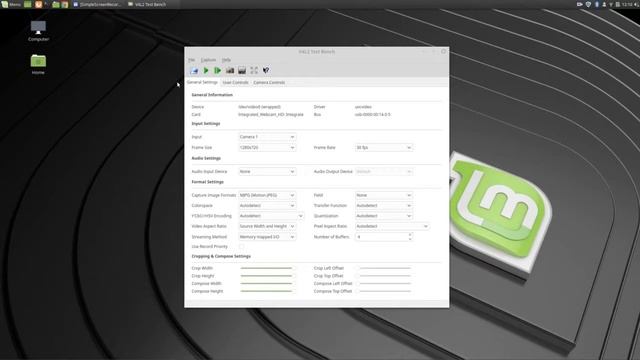Open the files manager panel launcher
The image size is (640, 360).
tap(56, 4)
